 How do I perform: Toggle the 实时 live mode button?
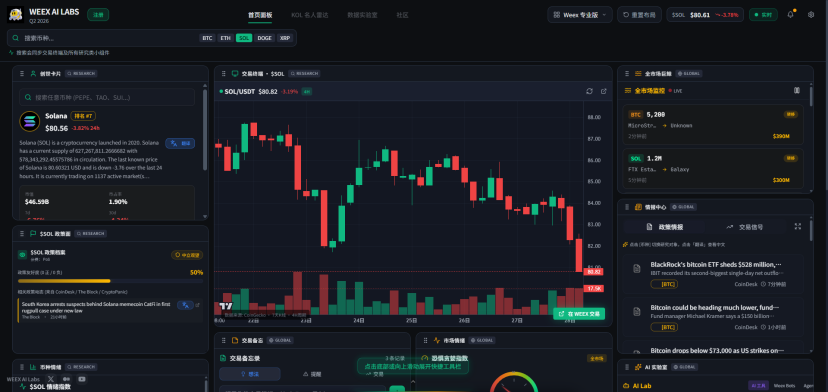point(763,15)
